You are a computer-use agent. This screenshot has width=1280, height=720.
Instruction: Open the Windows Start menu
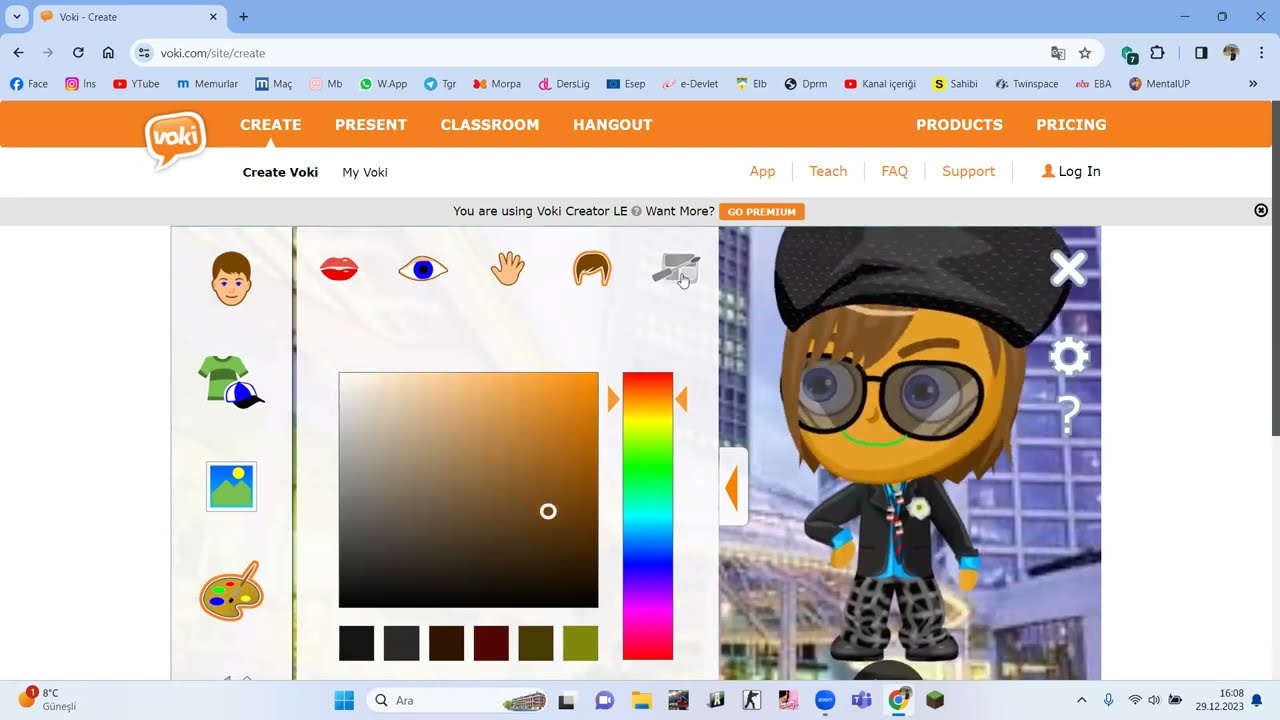pyautogui.click(x=344, y=700)
